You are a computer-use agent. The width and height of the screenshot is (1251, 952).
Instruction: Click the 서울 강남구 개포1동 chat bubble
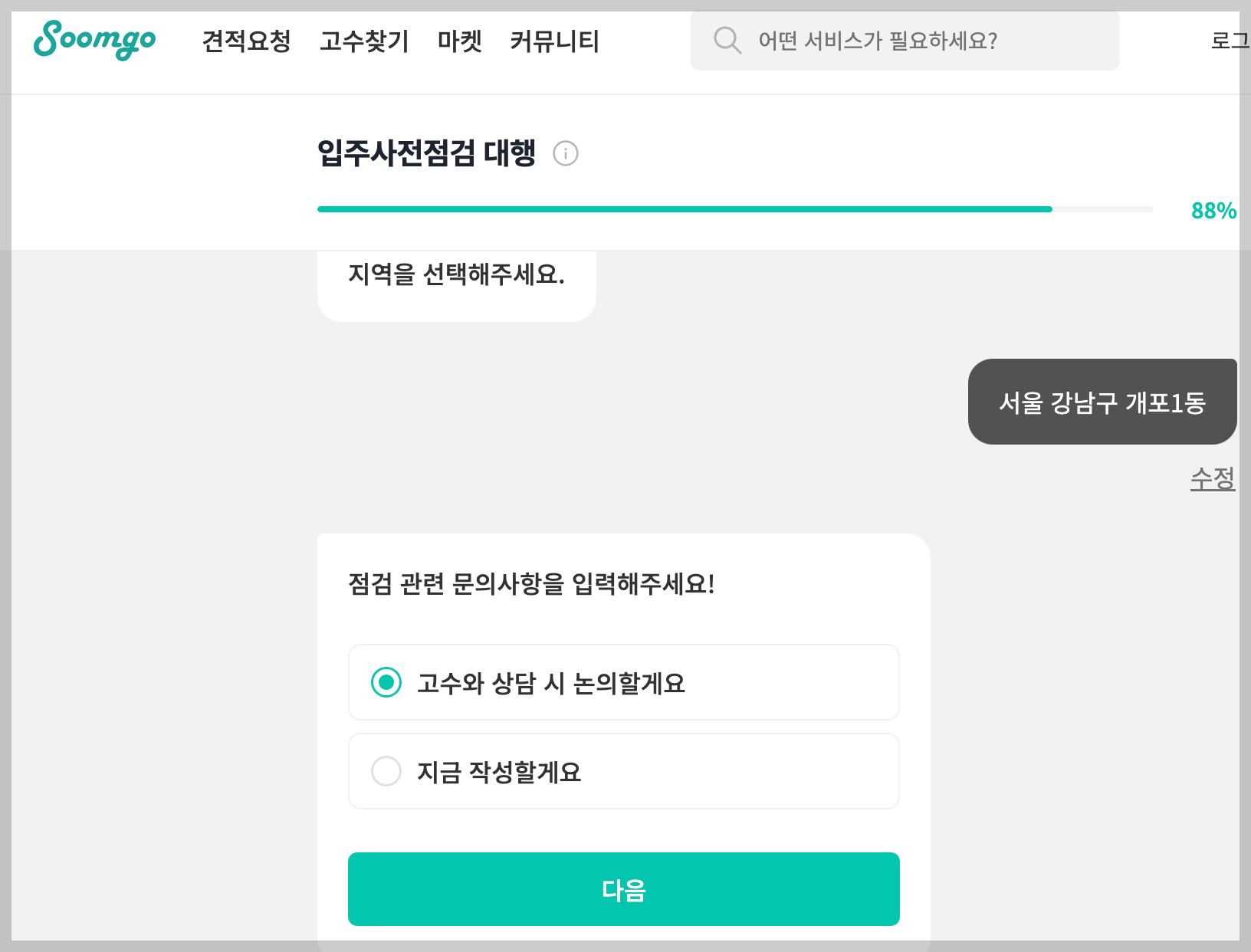point(1103,402)
